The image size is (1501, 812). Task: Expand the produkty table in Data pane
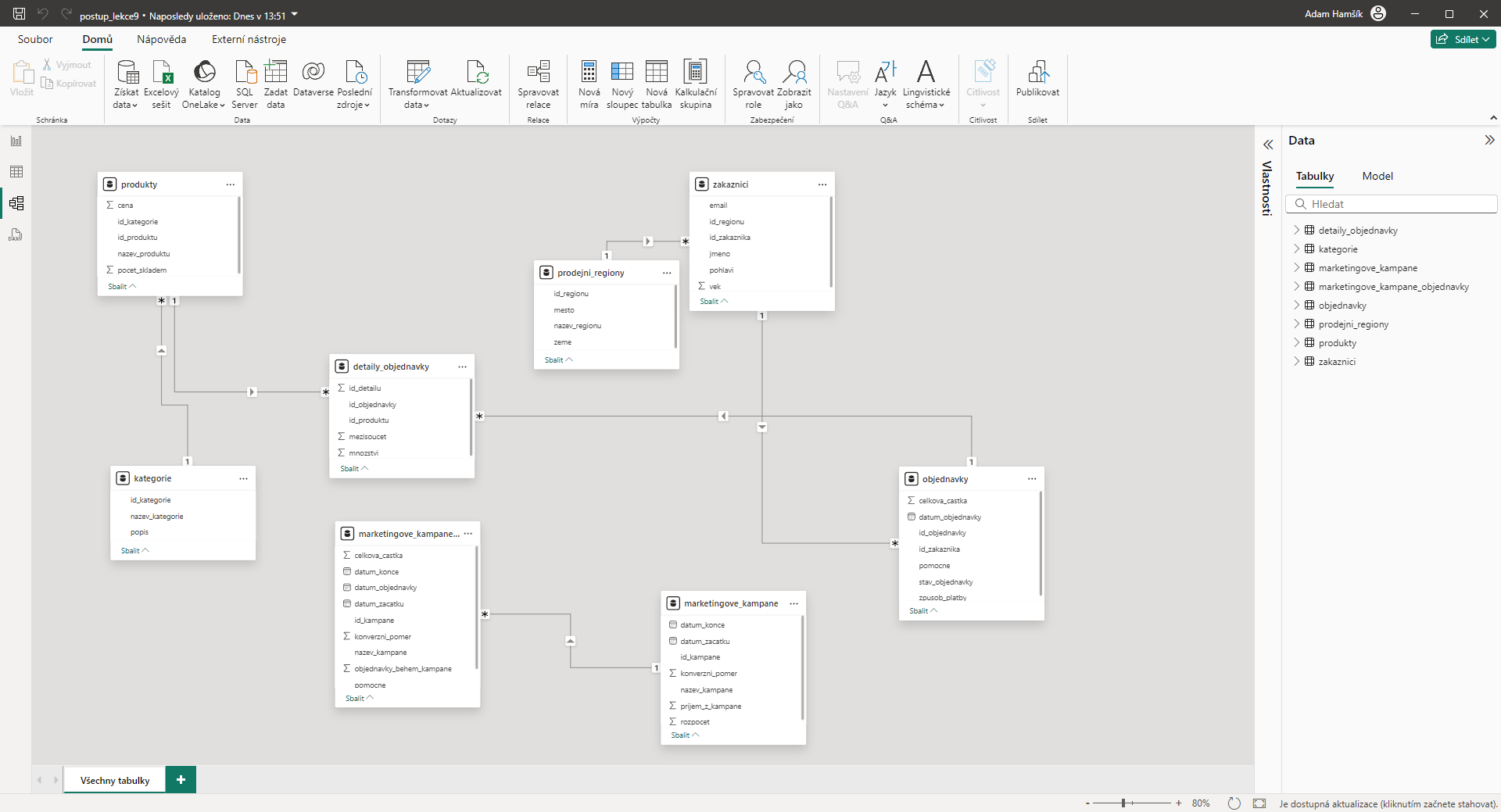1296,342
